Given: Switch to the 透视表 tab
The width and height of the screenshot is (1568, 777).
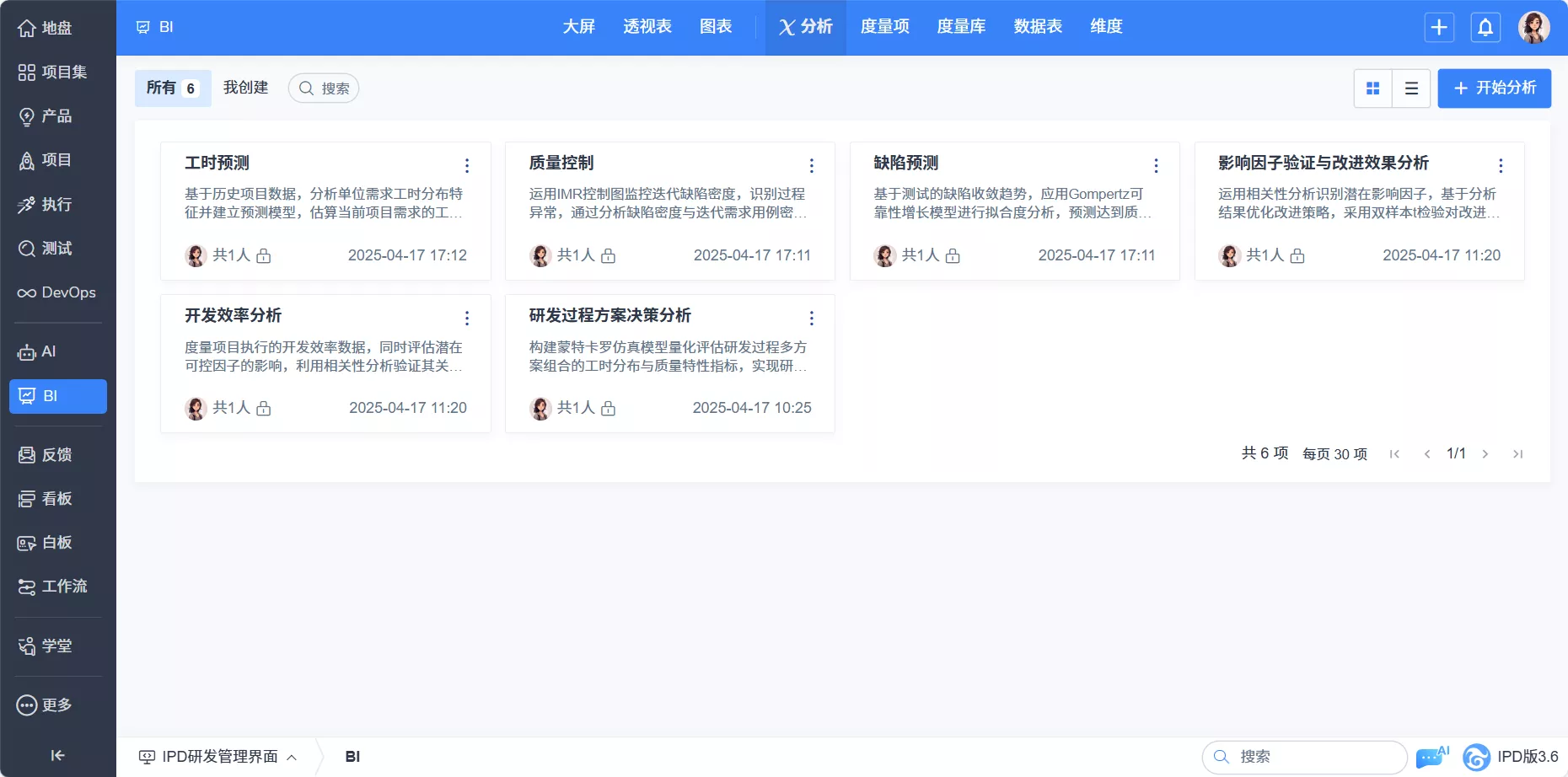Looking at the screenshot, I should pos(647,27).
